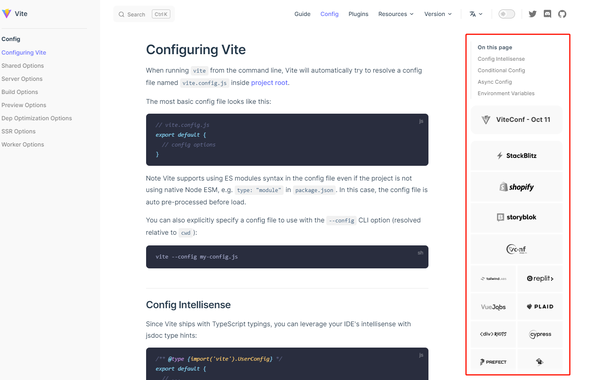Open ViteConf - Oct 11 banner

[x=517, y=120]
